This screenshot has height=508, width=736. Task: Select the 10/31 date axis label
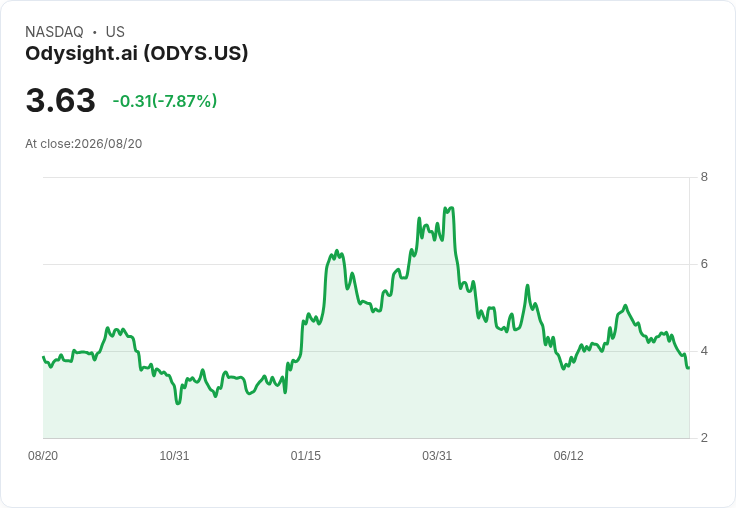(174, 455)
